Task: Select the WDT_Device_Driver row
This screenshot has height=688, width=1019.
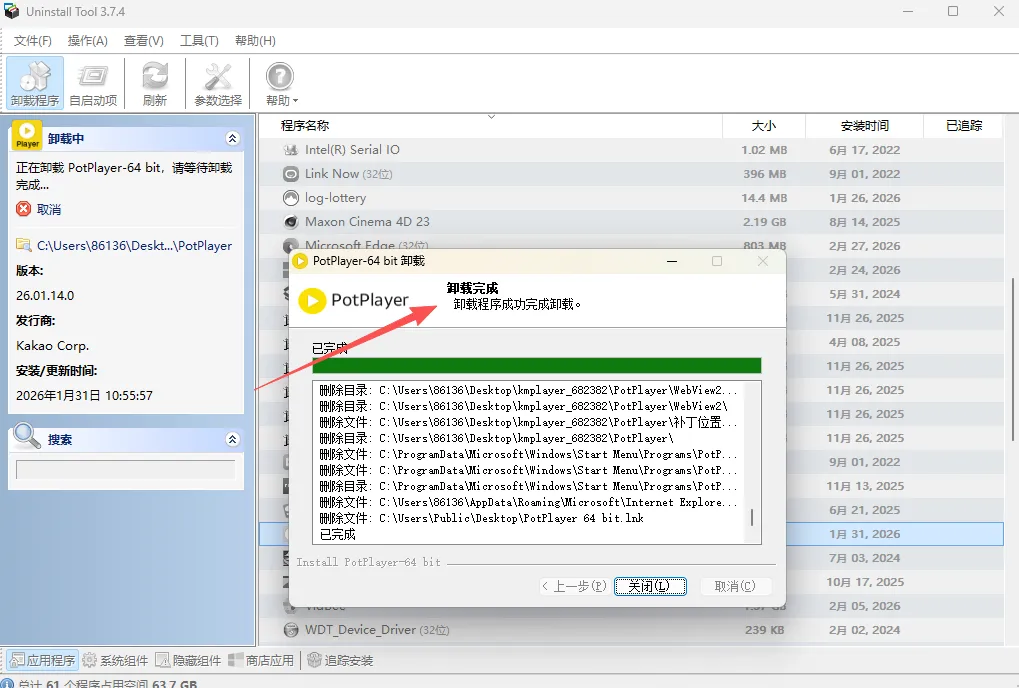Action: point(631,630)
